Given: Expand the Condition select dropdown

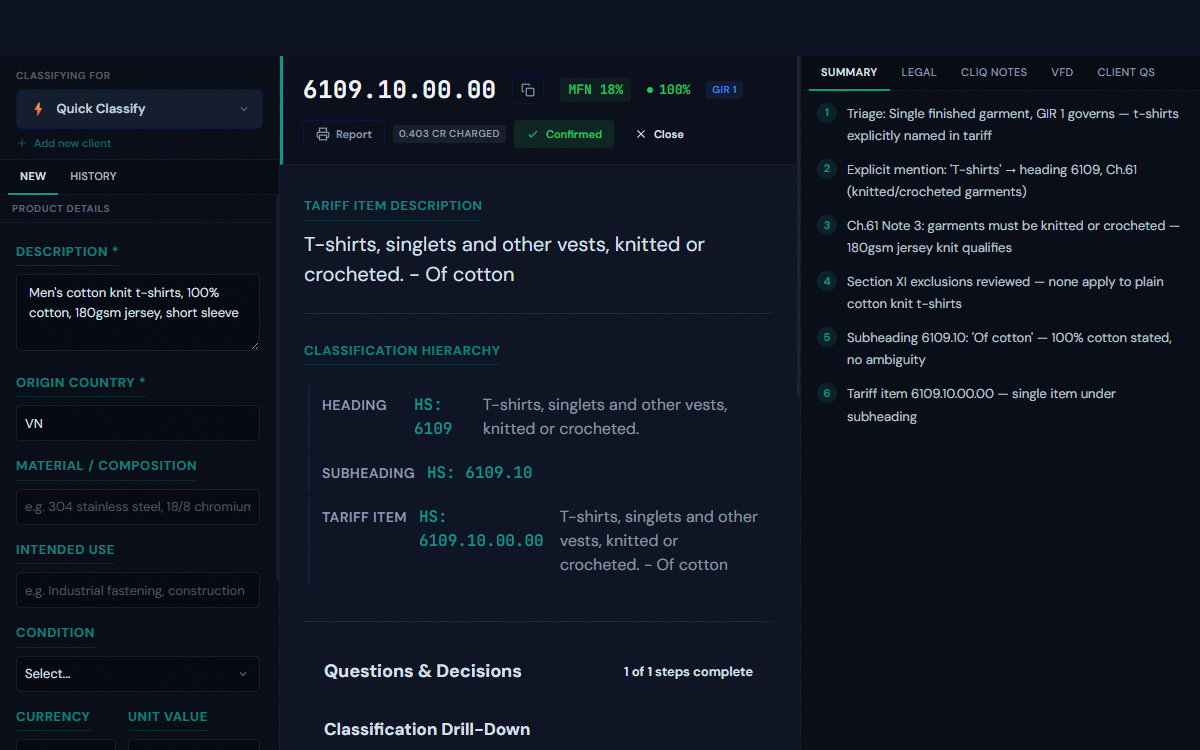Looking at the screenshot, I should tap(138, 674).
